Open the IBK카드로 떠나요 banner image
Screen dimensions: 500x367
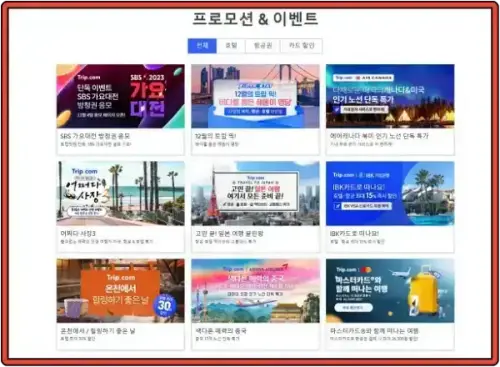390,193
